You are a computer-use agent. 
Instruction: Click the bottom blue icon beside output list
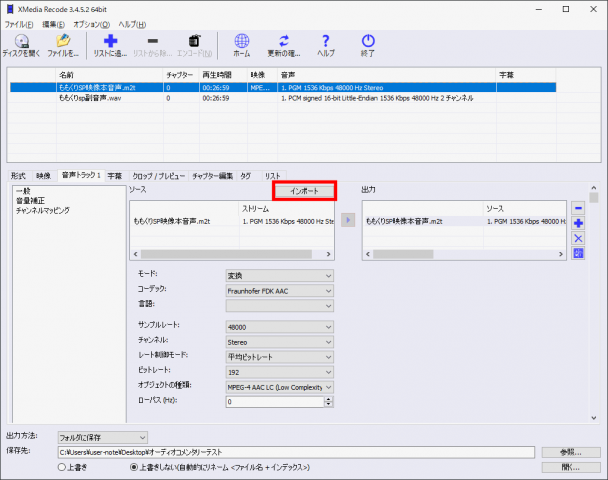pos(578,253)
